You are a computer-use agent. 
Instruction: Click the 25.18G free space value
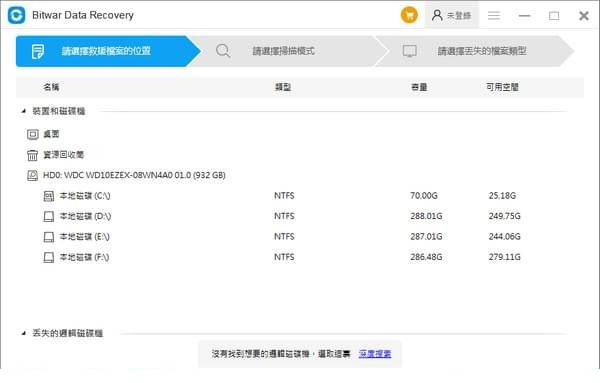pos(502,196)
